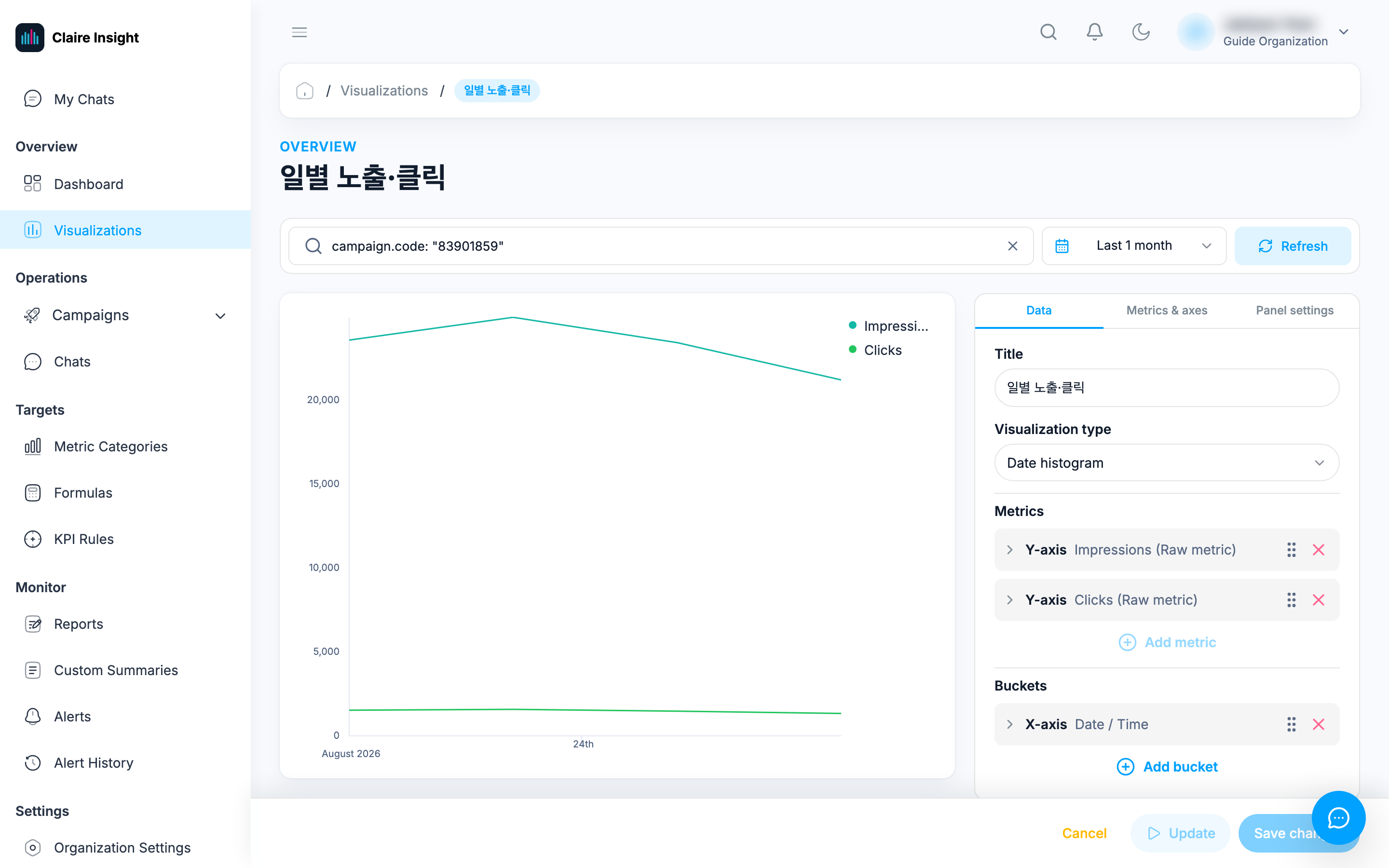
Task: Open notifications bell
Action: 1094,31
